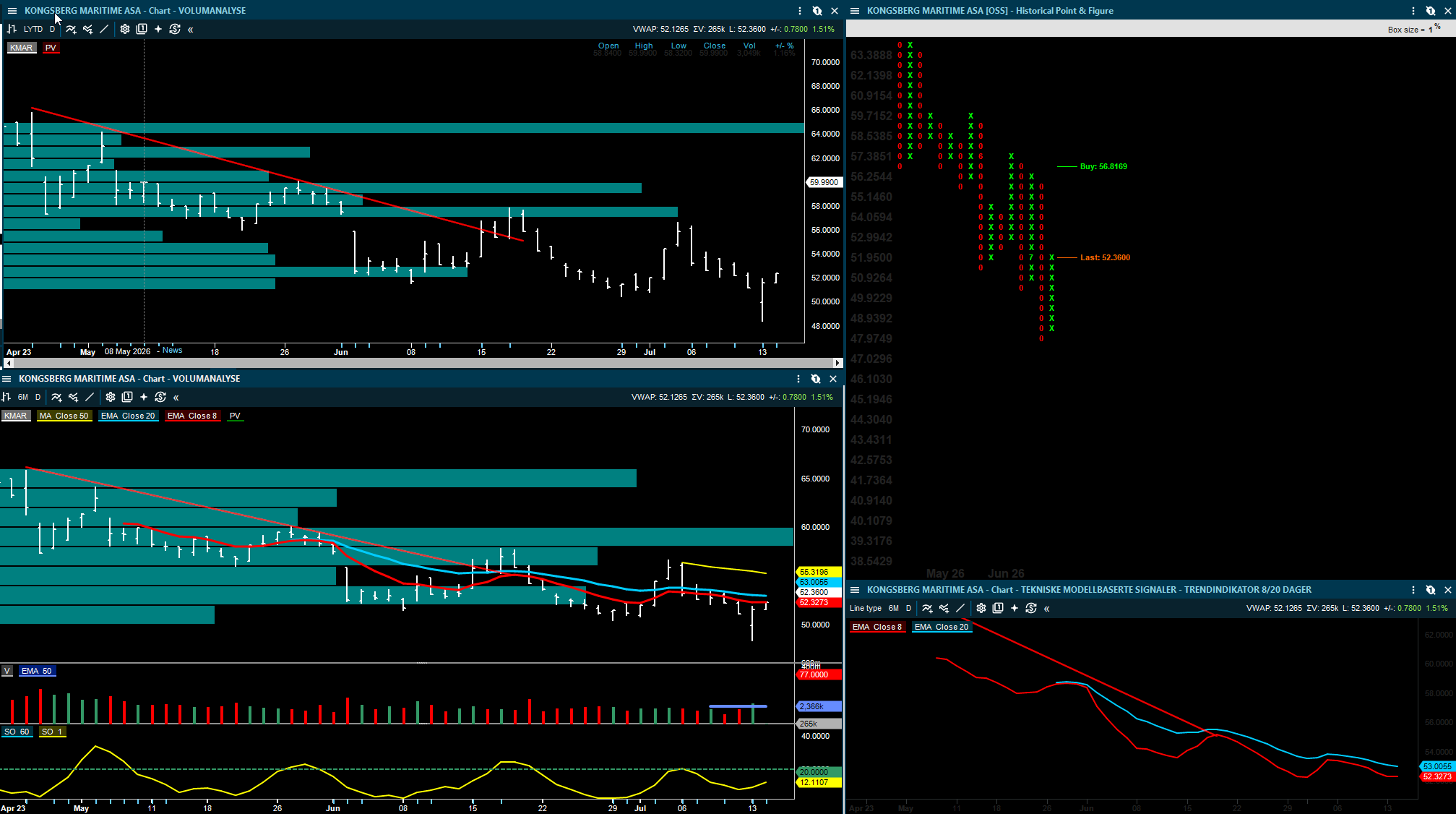Click the currency refresh icon in the top LYTD chart
1456x814 pixels.
tap(175, 29)
